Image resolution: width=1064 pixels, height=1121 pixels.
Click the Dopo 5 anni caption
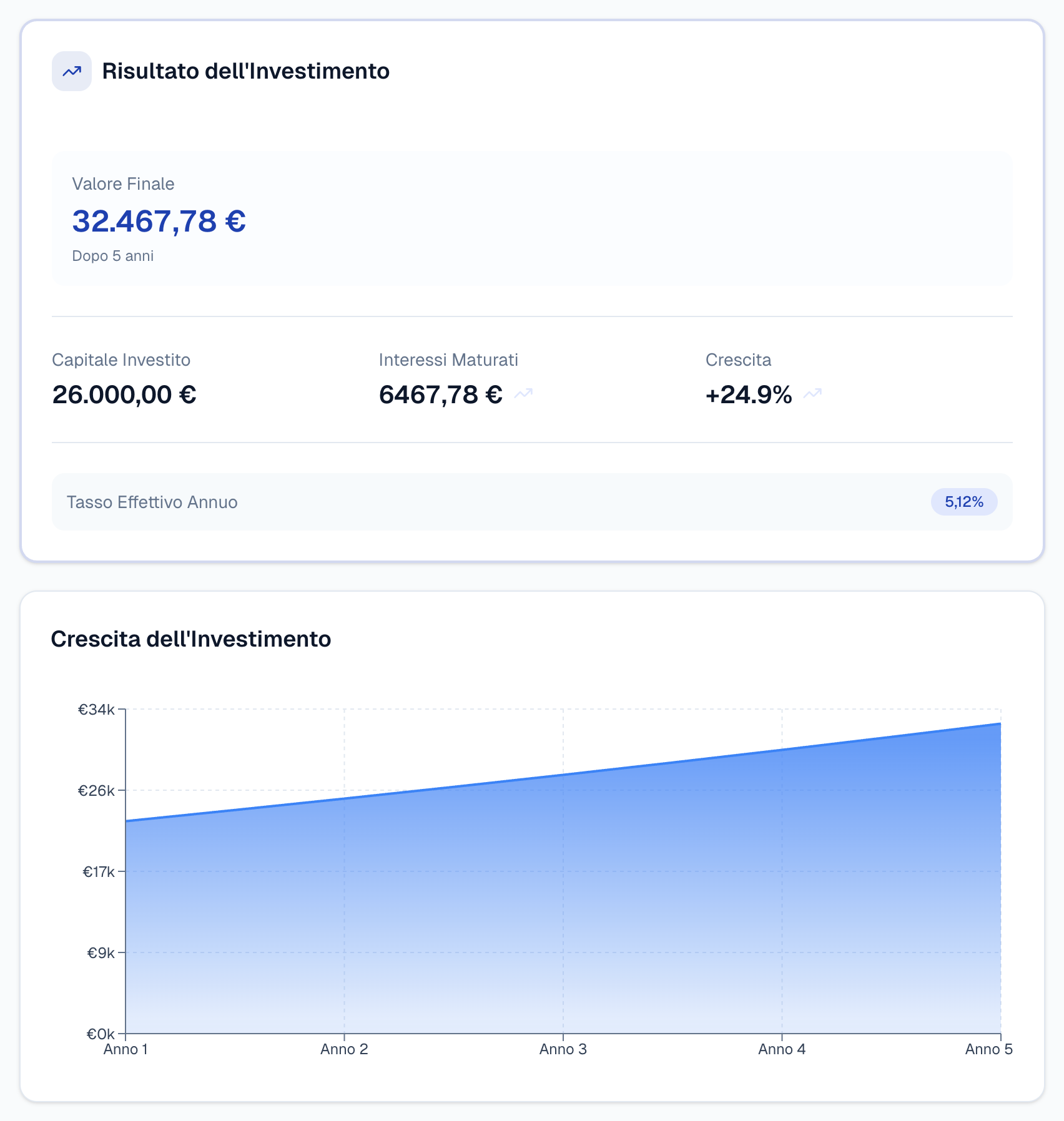tap(112, 256)
